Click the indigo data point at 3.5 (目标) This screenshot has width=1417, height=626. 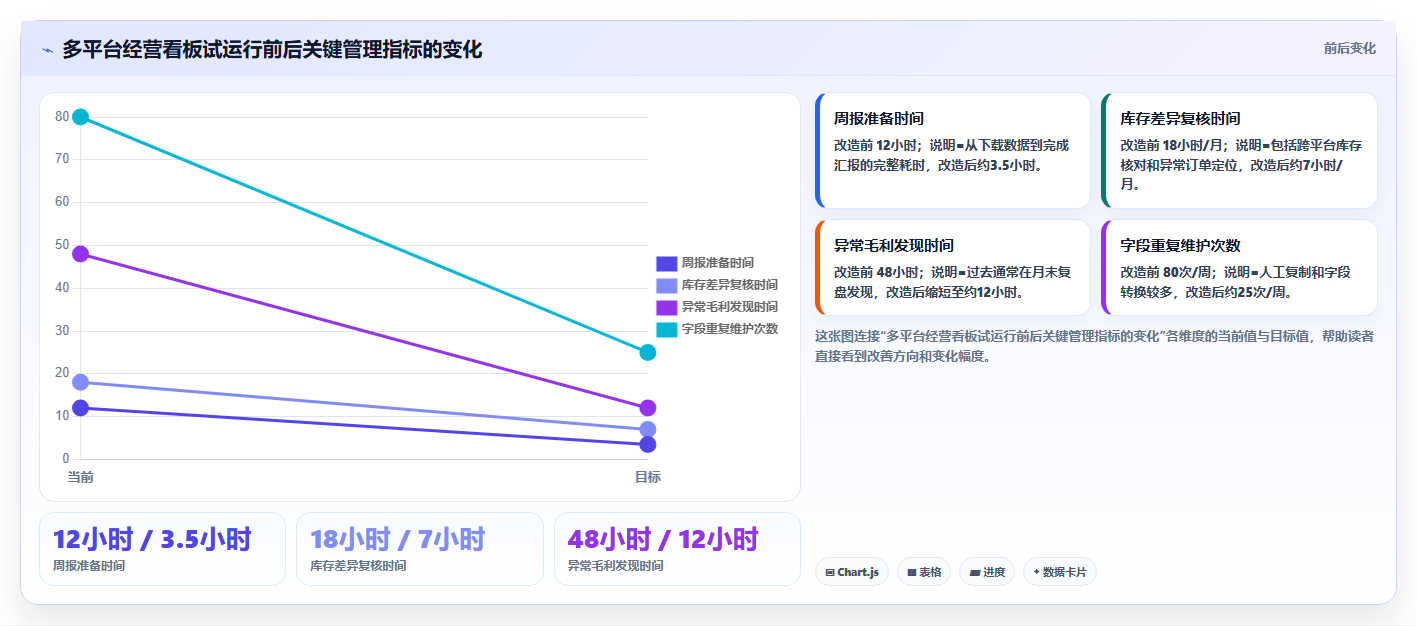648,444
